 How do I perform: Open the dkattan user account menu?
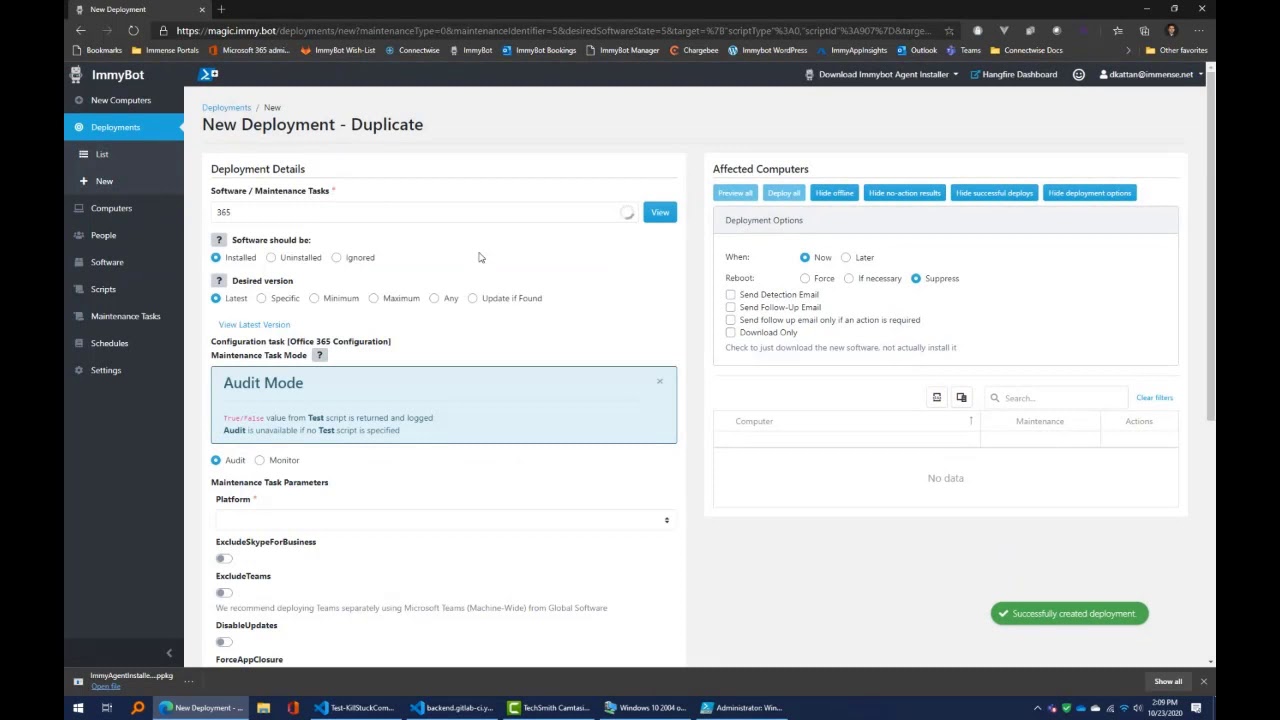pos(1151,74)
